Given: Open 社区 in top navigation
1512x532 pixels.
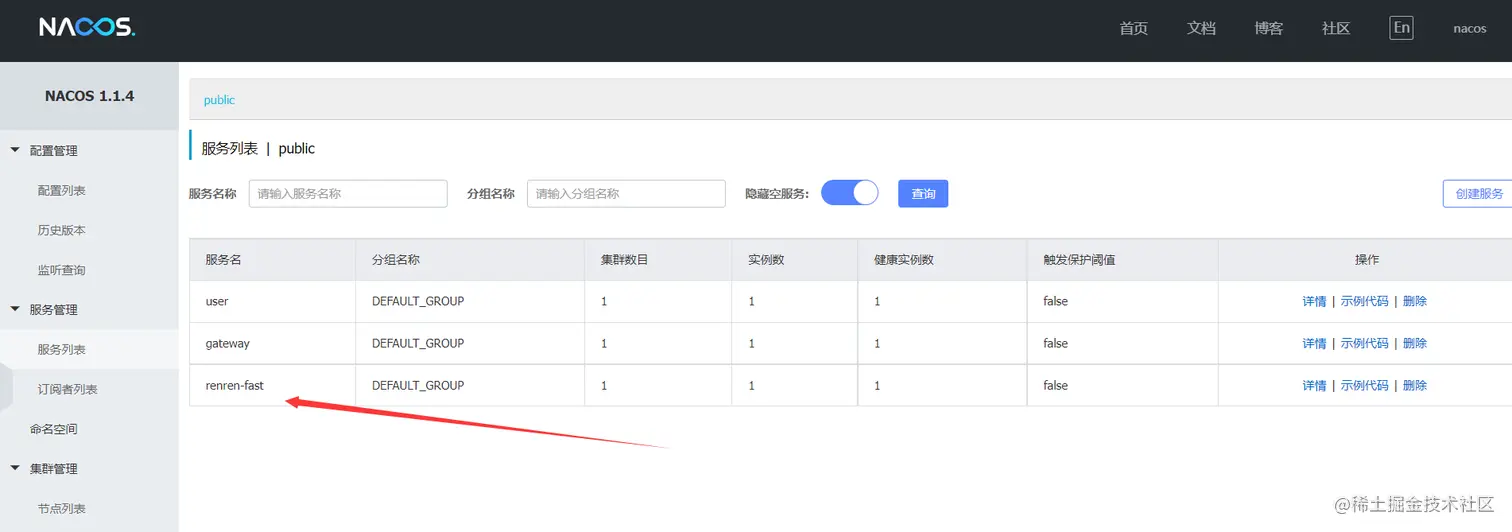Looking at the screenshot, I should pos(1336,28).
